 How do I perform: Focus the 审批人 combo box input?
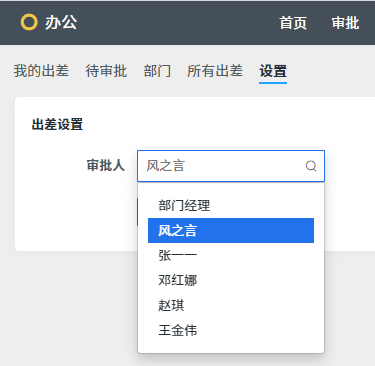point(231,166)
